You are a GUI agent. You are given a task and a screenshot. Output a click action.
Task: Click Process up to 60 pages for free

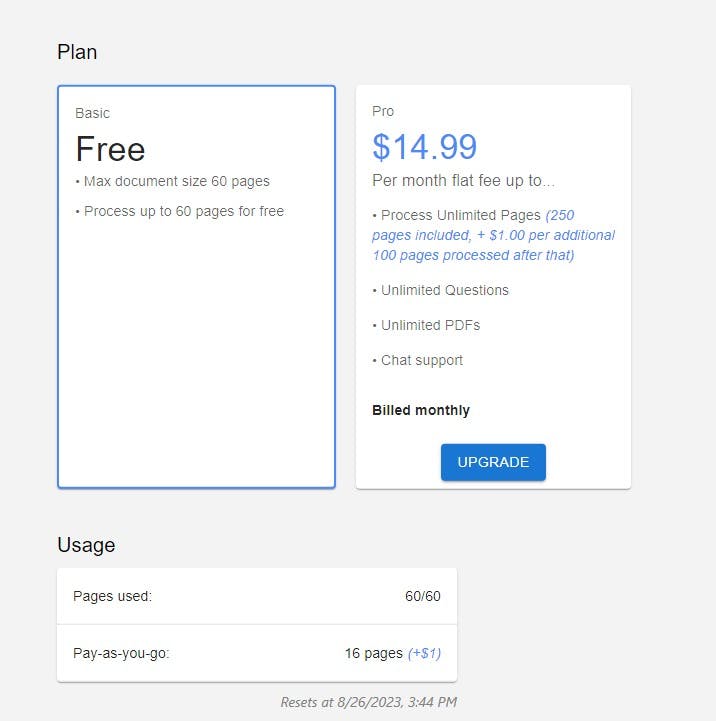[179, 211]
